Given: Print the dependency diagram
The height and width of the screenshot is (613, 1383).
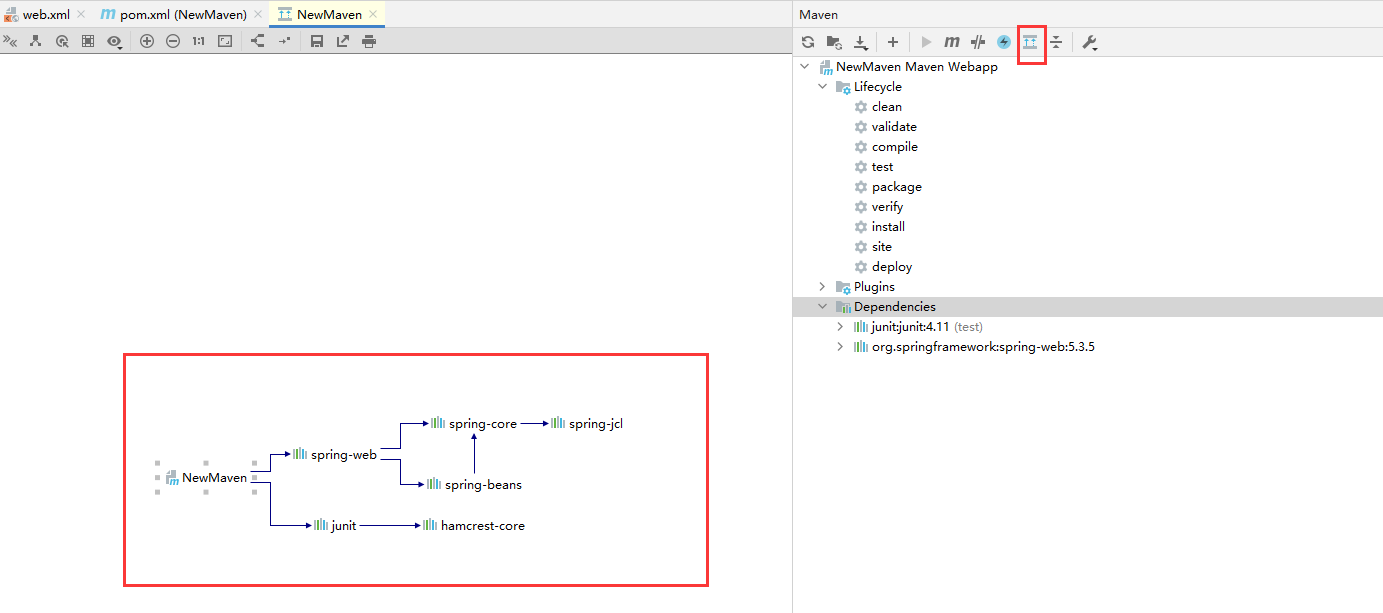Looking at the screenshot, I should pyautogui.click(x=369, y=41).
